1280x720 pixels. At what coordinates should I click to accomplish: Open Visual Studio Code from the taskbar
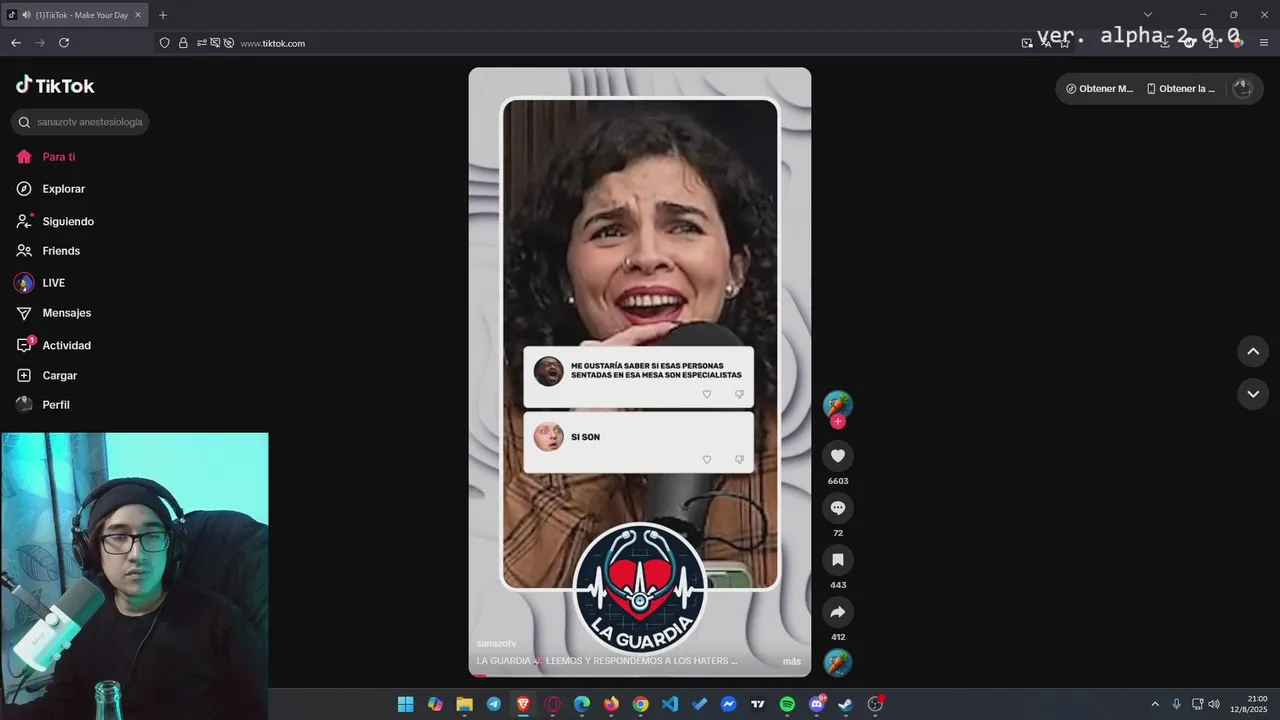pyautogui.click(x=670, y=704)
